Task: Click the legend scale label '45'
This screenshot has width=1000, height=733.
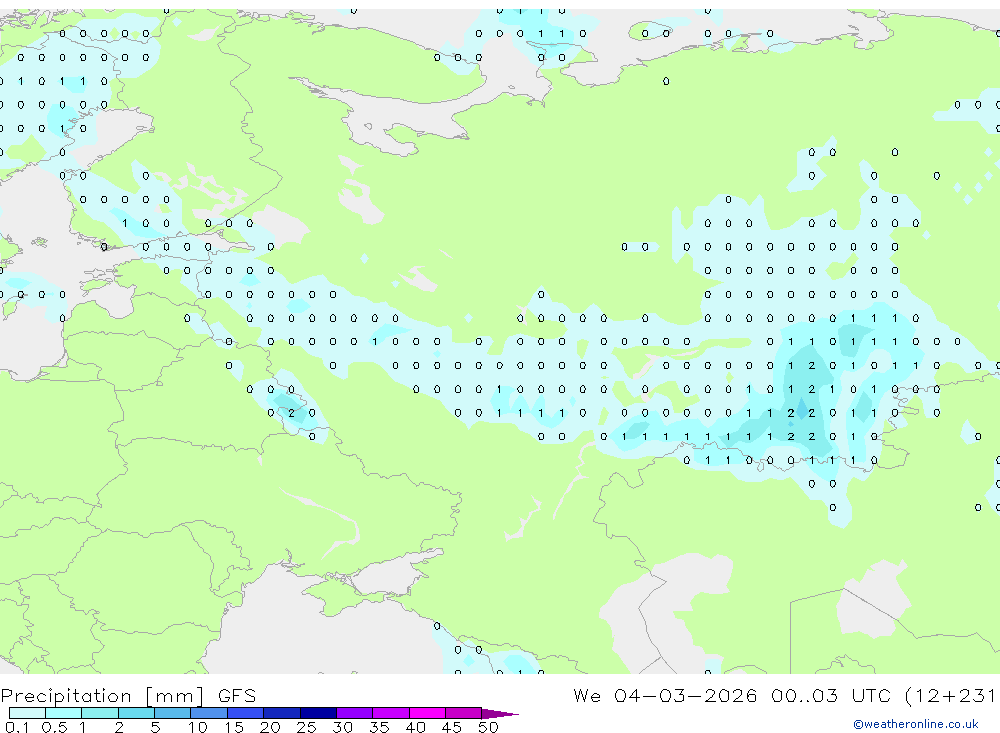Action: [x=452, y=727]
